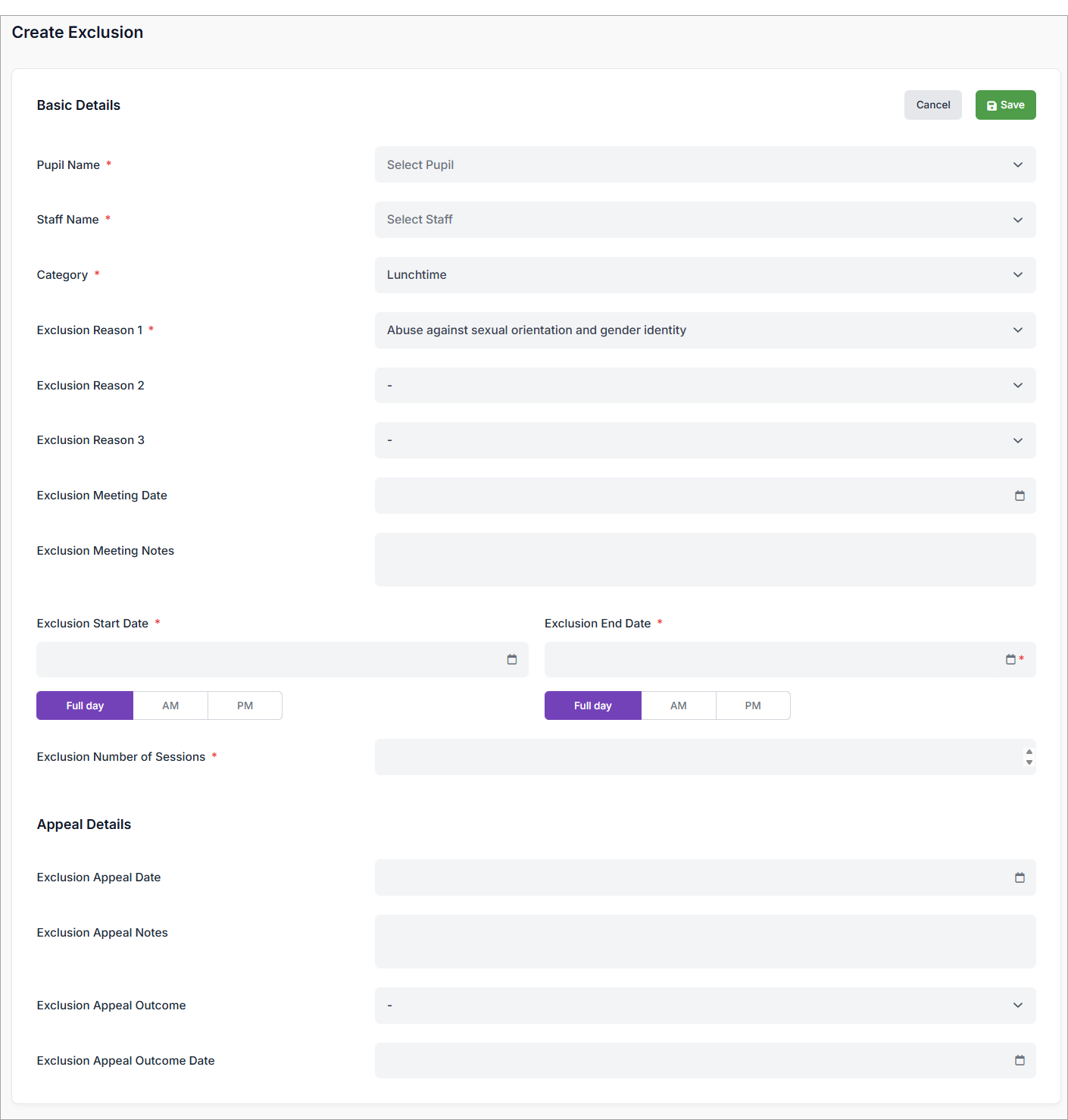
Task: Open the Exclusion Appeal Outcome Date calendar icon
Action: (x=1020, y=1060)
